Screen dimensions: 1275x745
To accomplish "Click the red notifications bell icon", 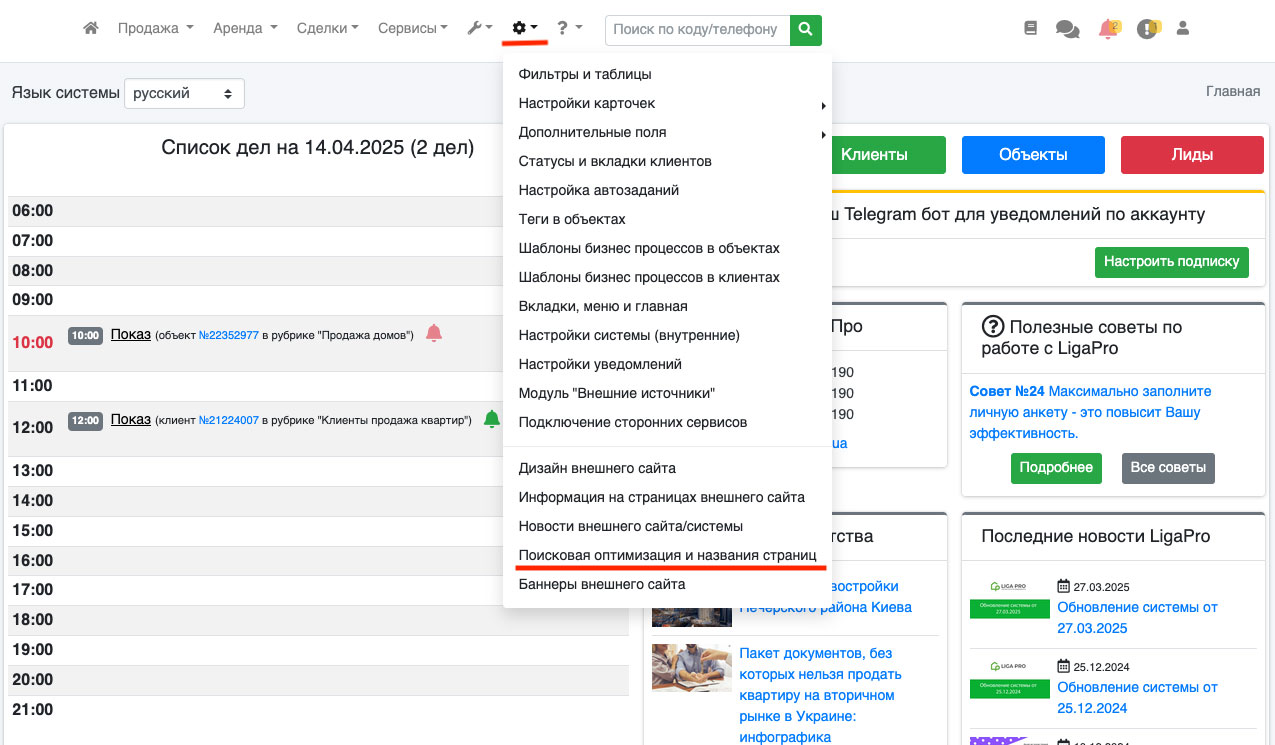I will (1107, 30).
